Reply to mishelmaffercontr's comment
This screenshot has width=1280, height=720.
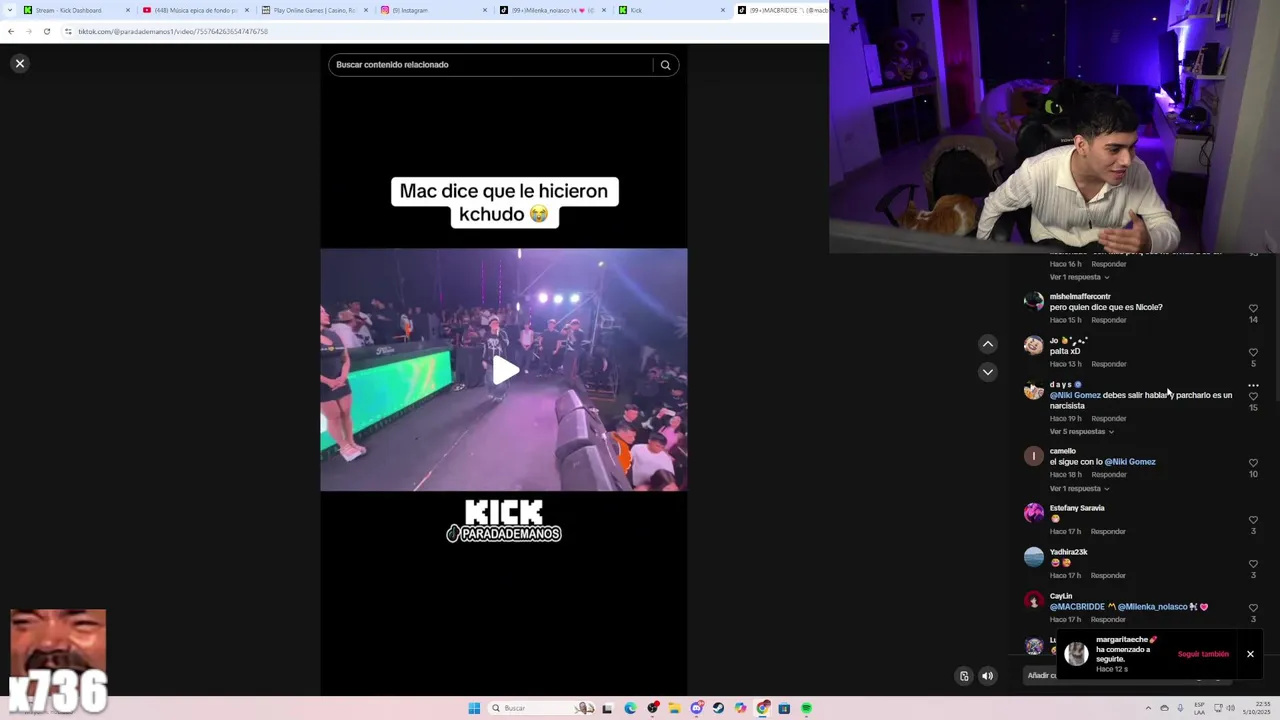[1108, 320]
